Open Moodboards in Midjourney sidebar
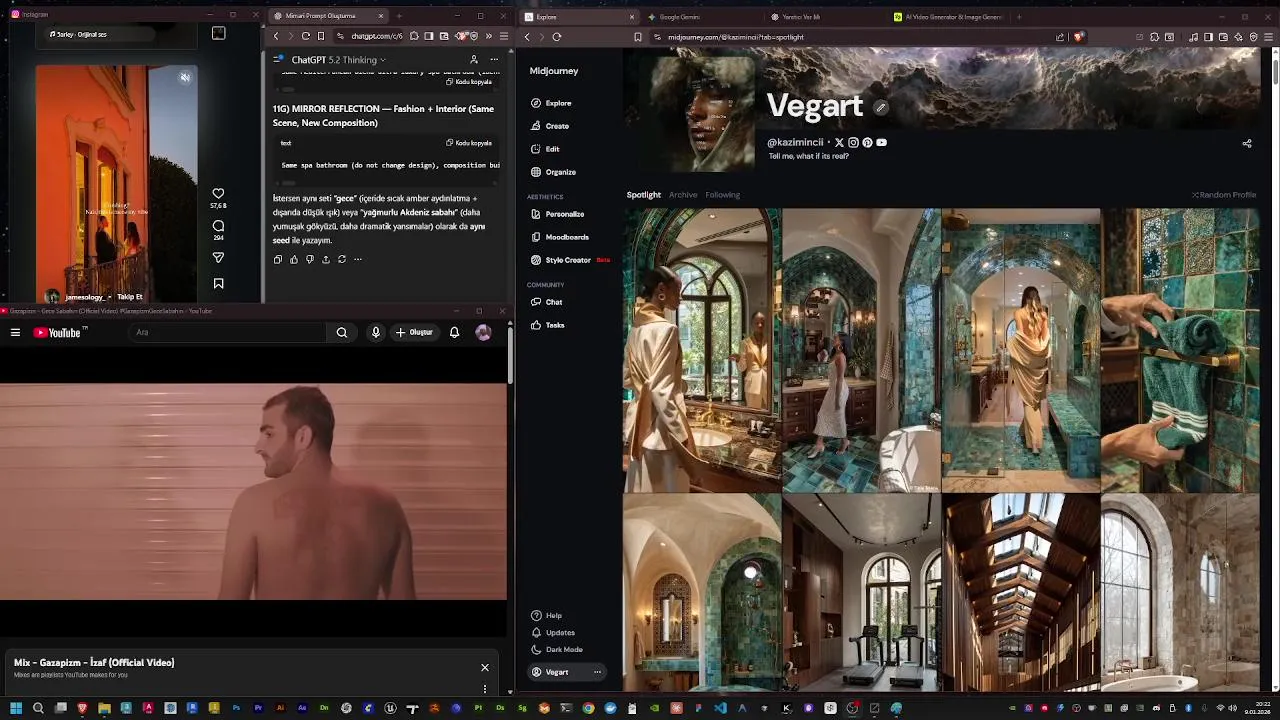Screen dimensions: 1280x720 559,237
